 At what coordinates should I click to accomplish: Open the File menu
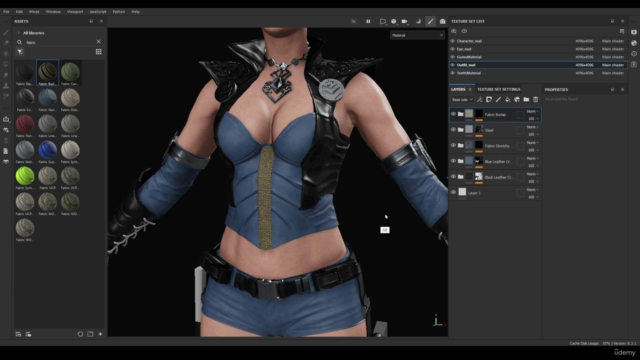tap(6, 12)
